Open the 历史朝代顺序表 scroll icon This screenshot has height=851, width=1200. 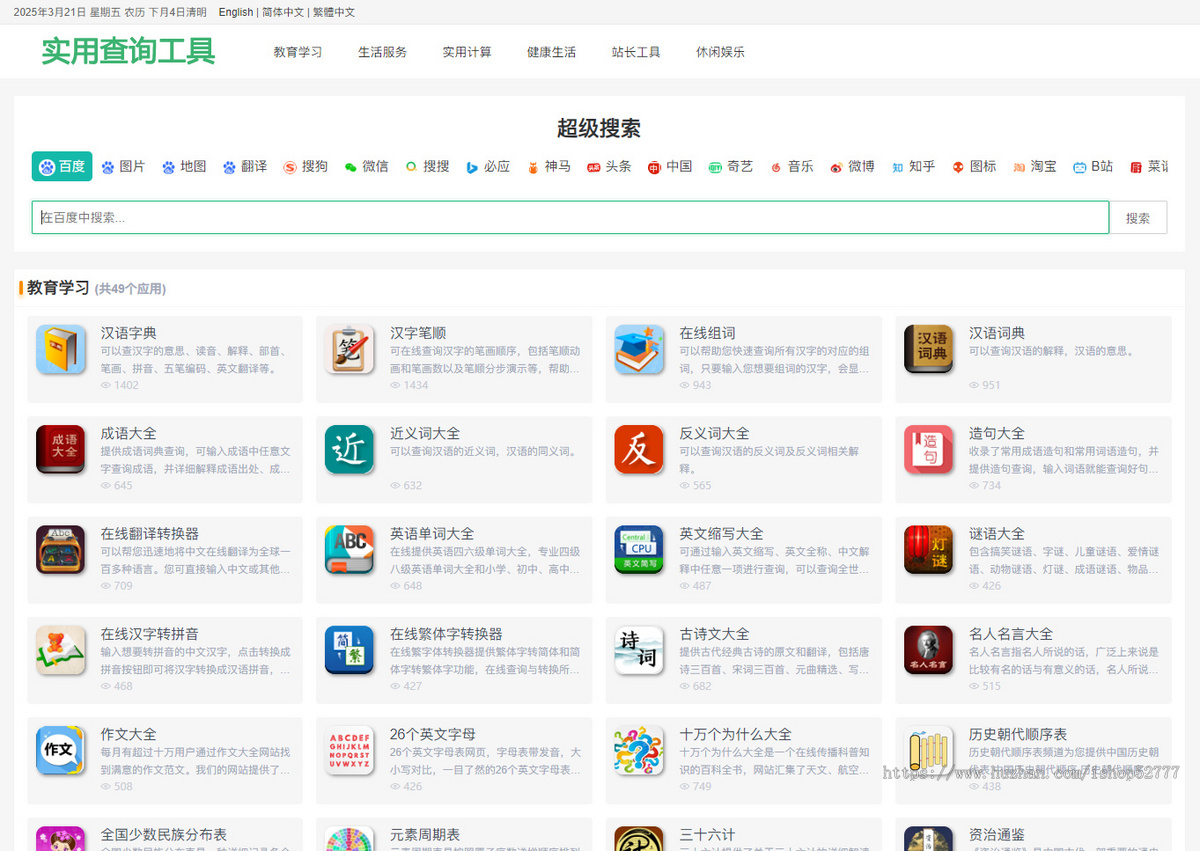pyautogui.click(x=929, y=750)
